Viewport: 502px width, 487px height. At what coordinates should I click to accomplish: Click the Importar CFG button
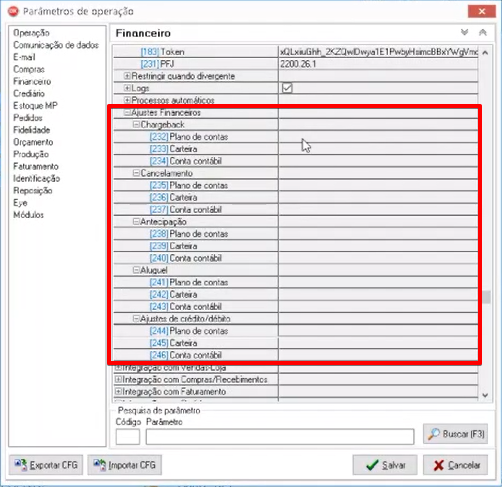(125, 465)
